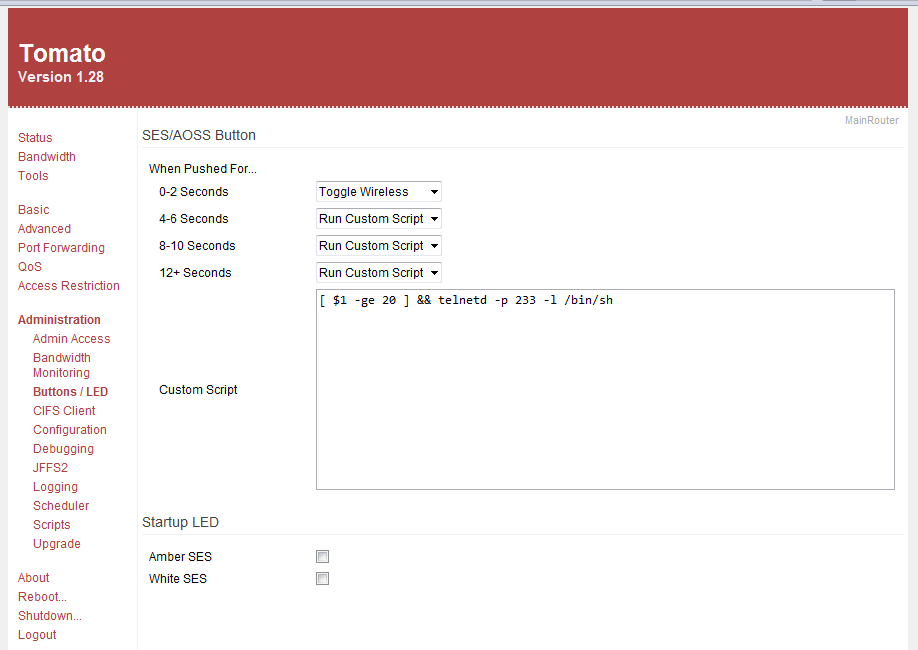918x650 pixels.
Task: Open the Upgrade submenu item
Action: [57, 543]
